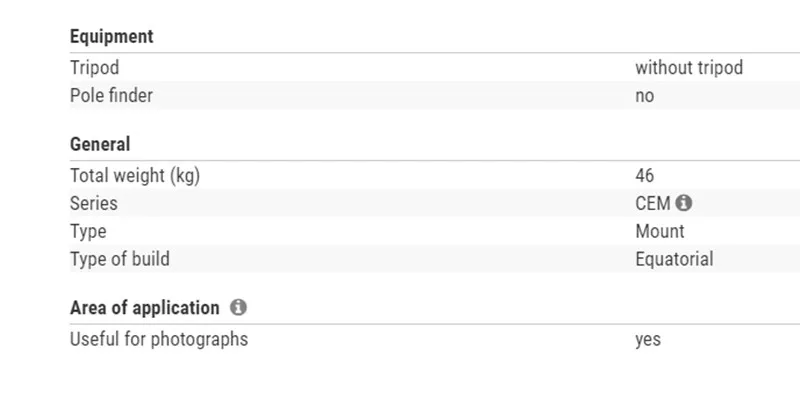The image size is (800, 406).
Task: Select the Equipment section heading
Action: 111,37
